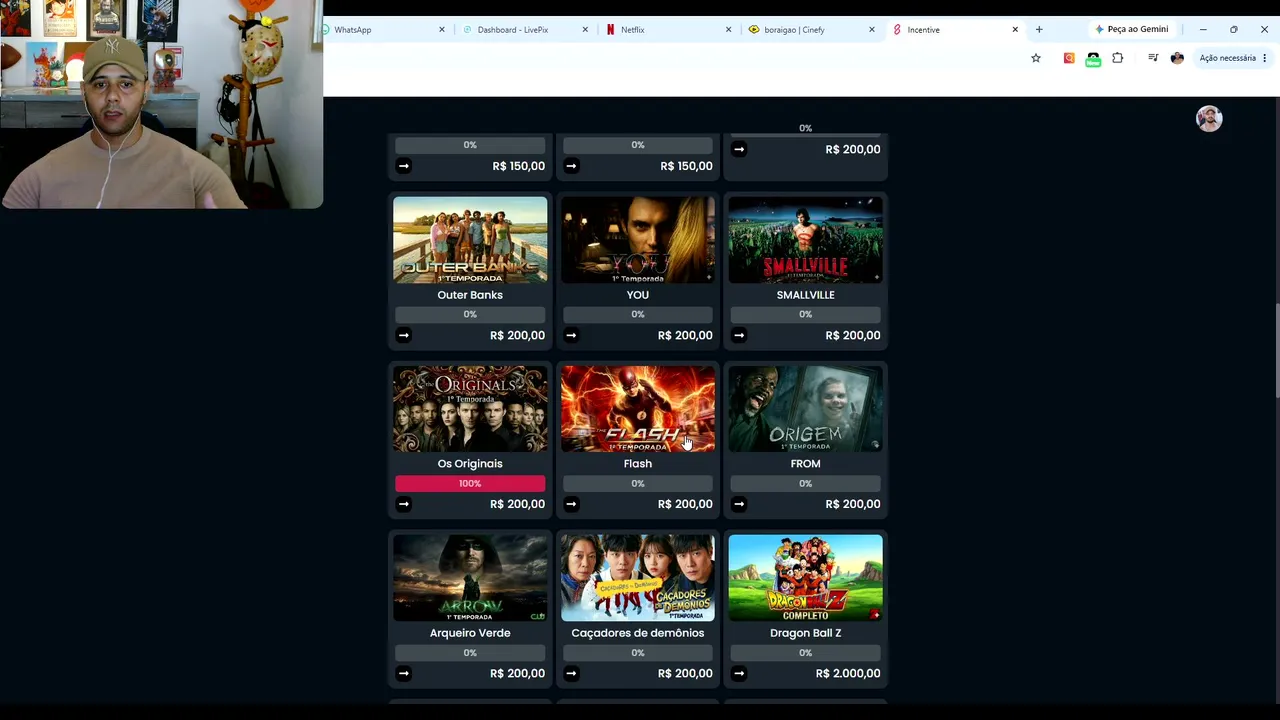This screenshot has height=720, width=1280.
Task: Open the Origem (FROM) poster thumbnail
Action: (805, 409)
